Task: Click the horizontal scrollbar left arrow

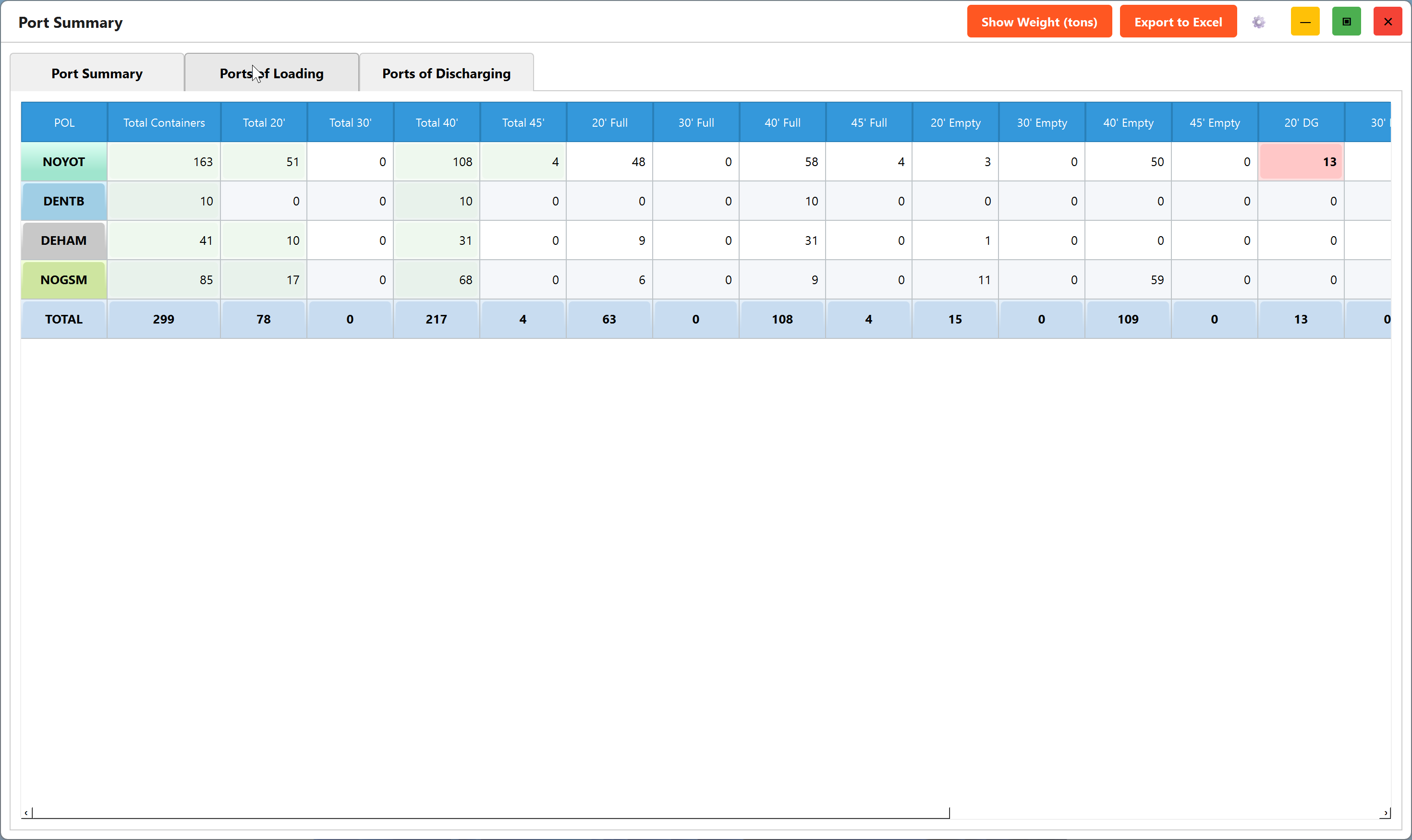Action: [26, 813]
